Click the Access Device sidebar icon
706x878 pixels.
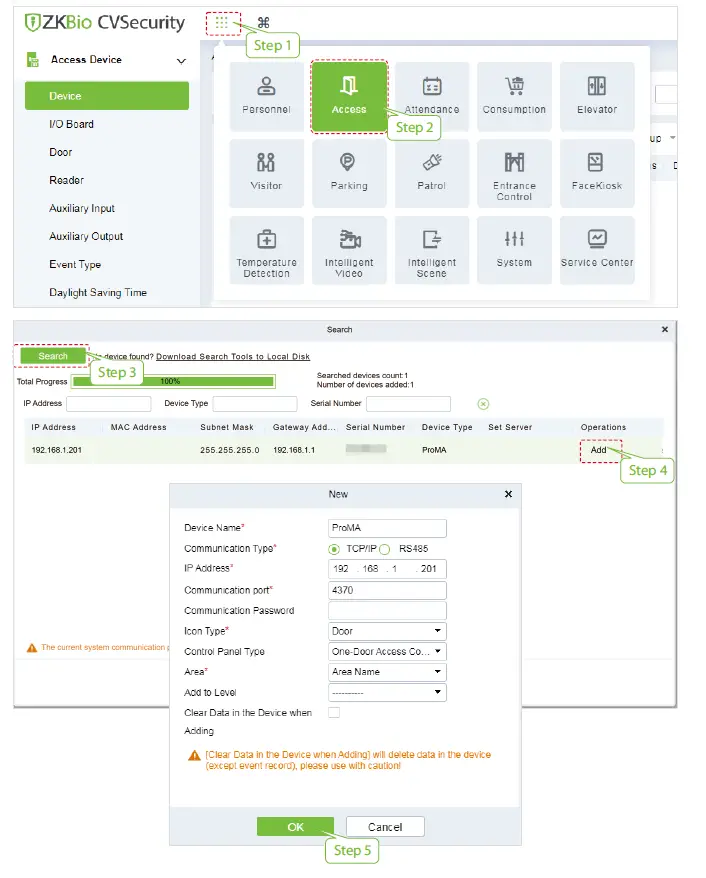pyautogui.click(x=33, y=59)
